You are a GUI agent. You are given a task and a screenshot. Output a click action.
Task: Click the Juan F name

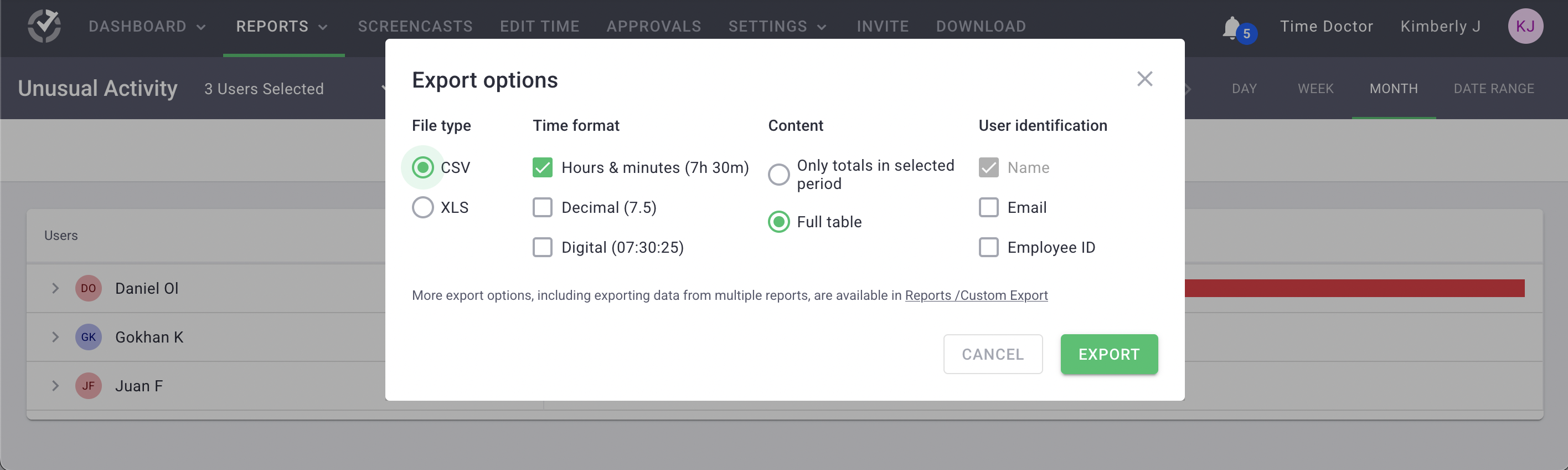click(139, 386)
